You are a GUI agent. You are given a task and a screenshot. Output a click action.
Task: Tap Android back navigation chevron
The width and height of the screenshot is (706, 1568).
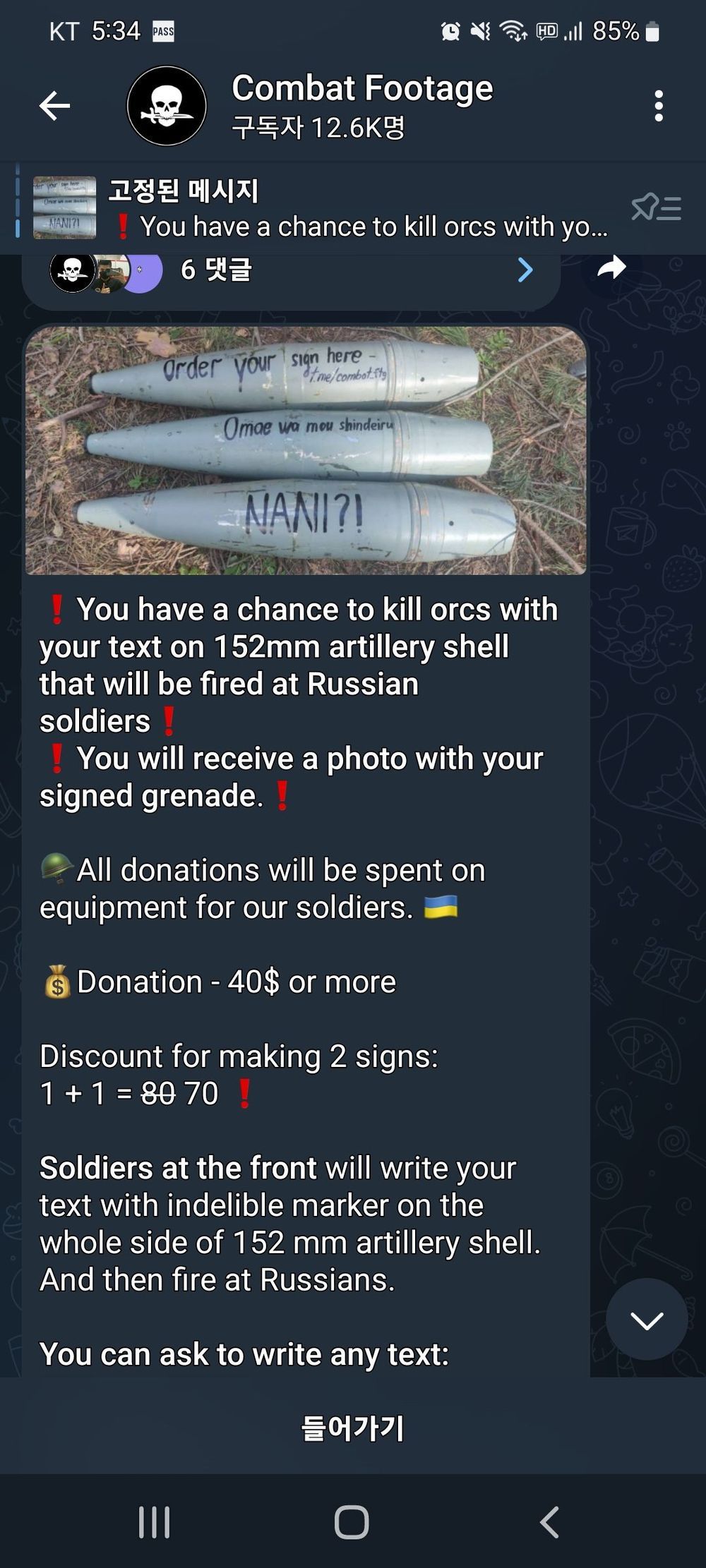click(x=550, y=1522)
